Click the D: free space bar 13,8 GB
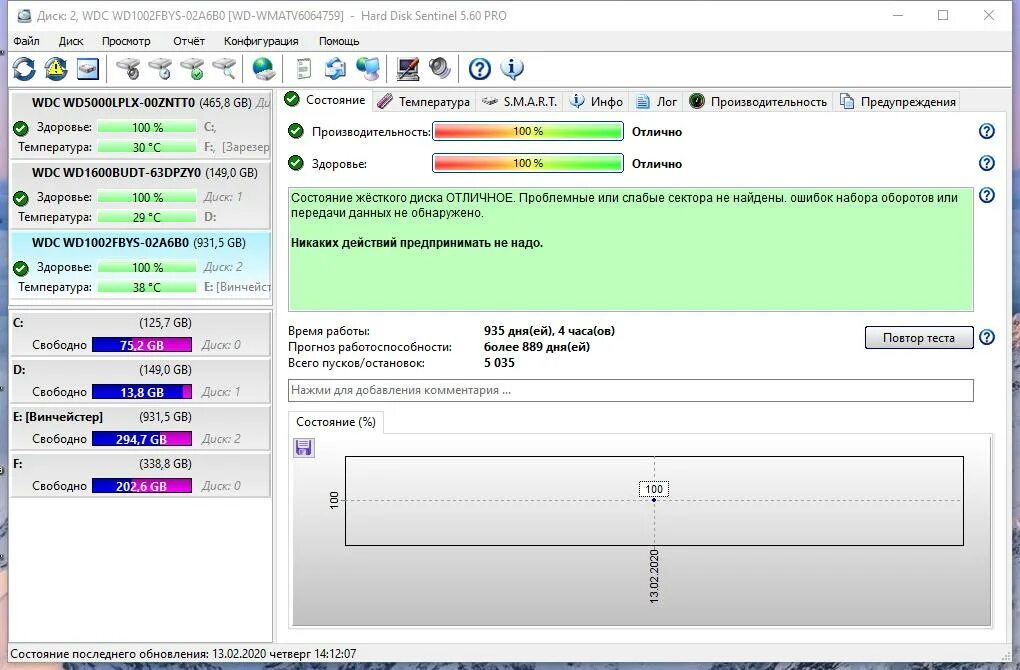 [x=142, y=392]
